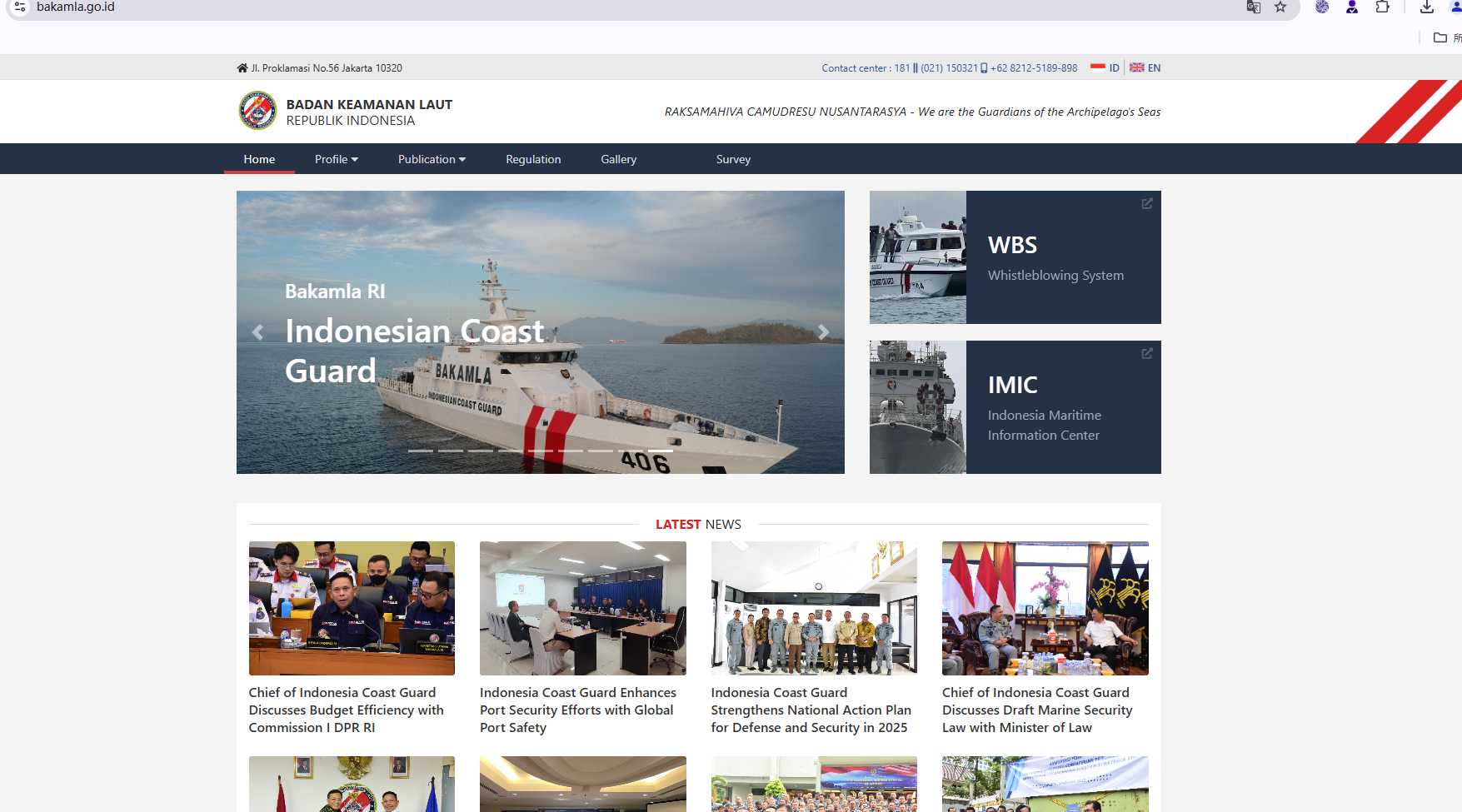Open Budget Efficiency news thumbnail image
The width and height of the screenshot is (1462, 812).
click(x=352, y=608)
